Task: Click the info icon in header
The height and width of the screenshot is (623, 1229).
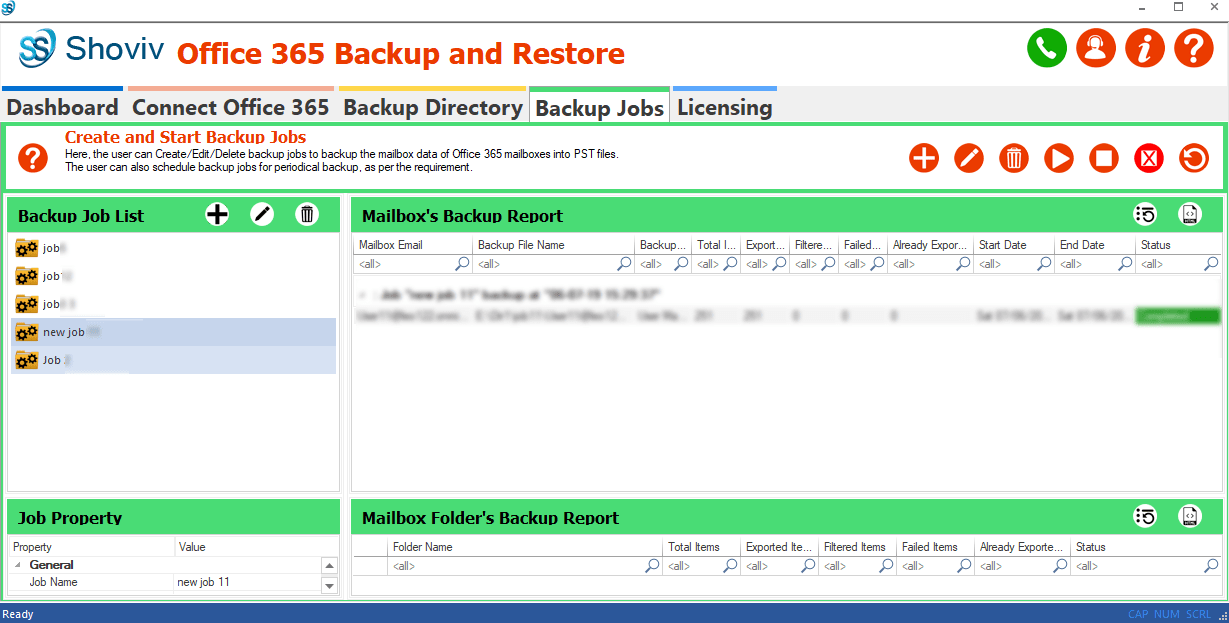Action: click(x=1145, y=49)
